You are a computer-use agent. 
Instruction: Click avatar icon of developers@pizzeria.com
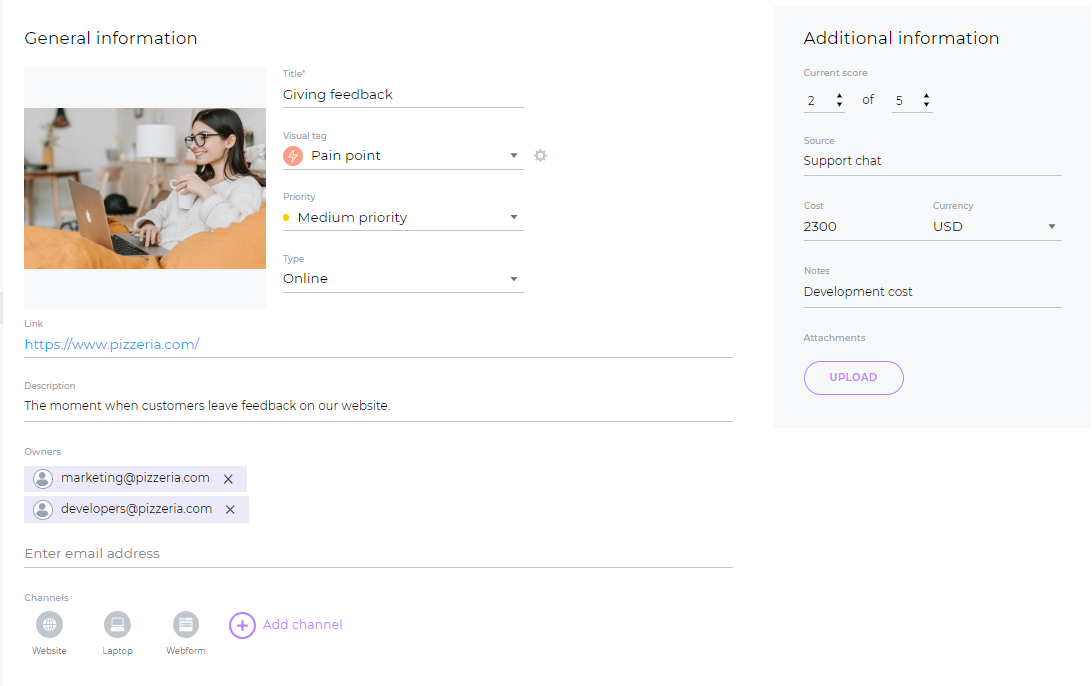pos(42,509)
